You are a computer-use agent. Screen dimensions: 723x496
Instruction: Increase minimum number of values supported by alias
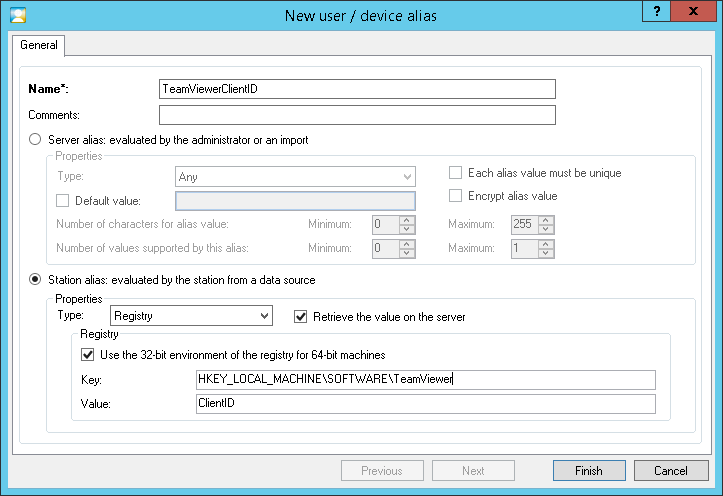[x=407, y=244]
